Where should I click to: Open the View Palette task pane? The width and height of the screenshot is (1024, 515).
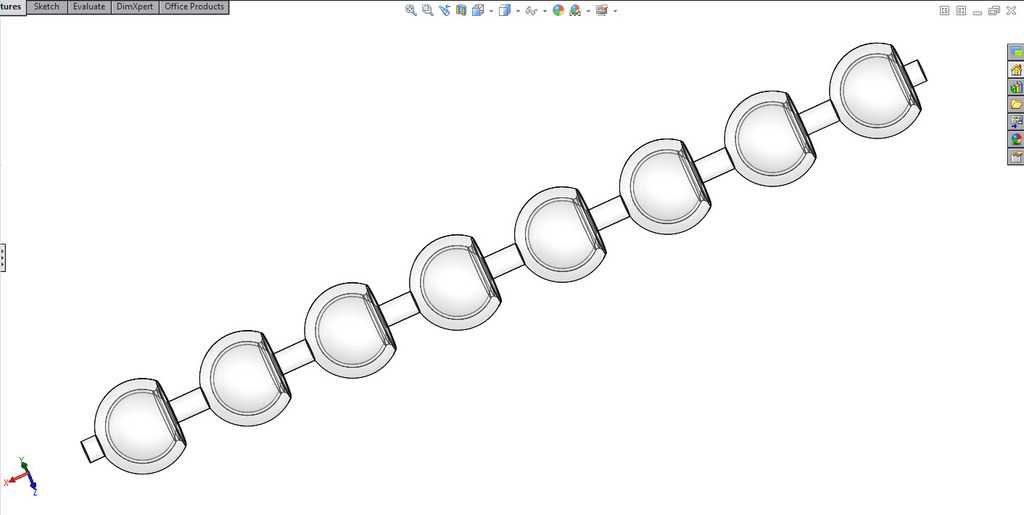tap(1016, 122)
